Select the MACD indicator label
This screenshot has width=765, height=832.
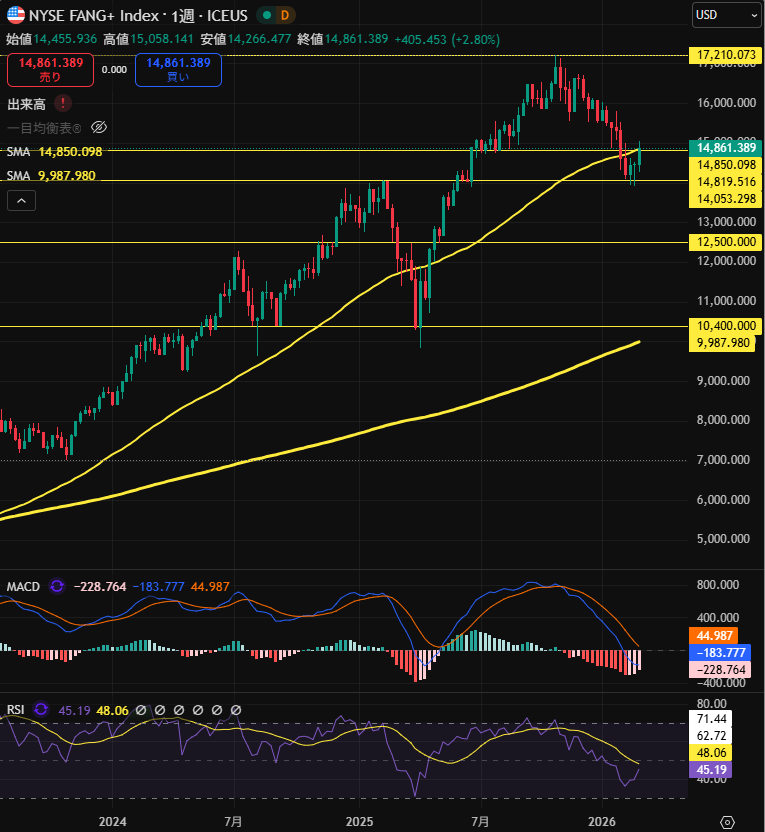pyautogui.click(x=23, y=586)
